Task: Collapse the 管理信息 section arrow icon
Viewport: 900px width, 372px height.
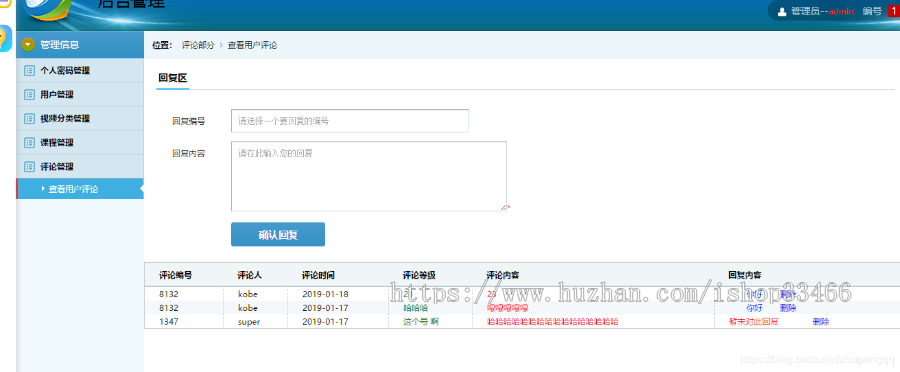Action: tap(29, 45)
